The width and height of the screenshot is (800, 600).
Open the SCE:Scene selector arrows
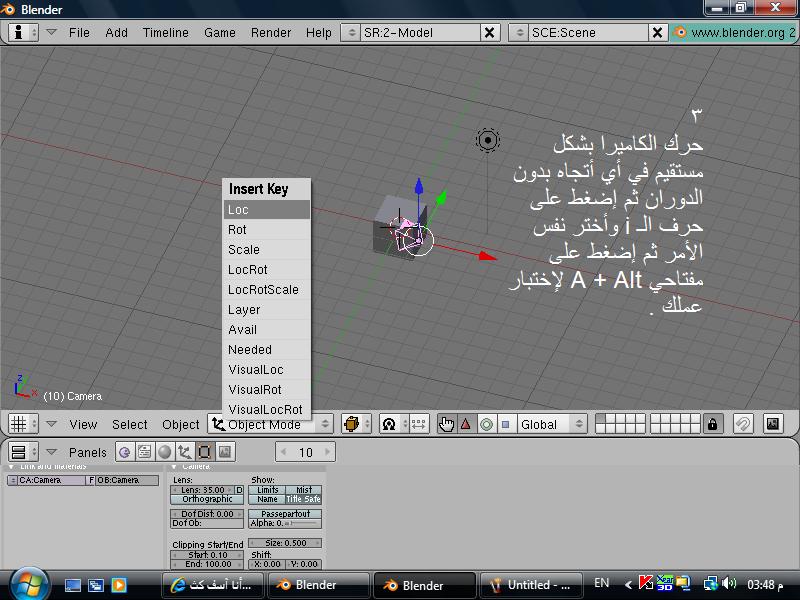[x=519, y=33]
